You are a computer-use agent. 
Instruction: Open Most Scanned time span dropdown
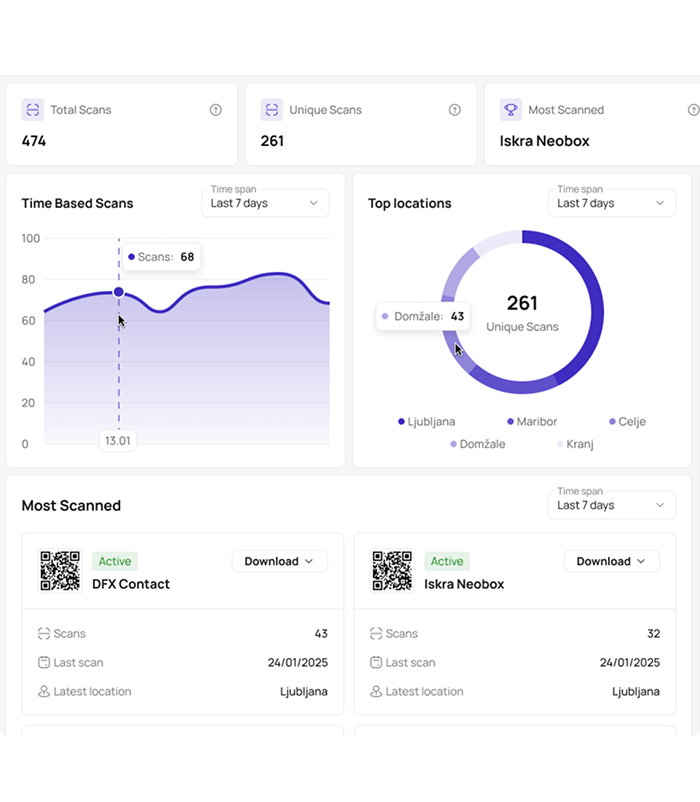pos(610,505)
